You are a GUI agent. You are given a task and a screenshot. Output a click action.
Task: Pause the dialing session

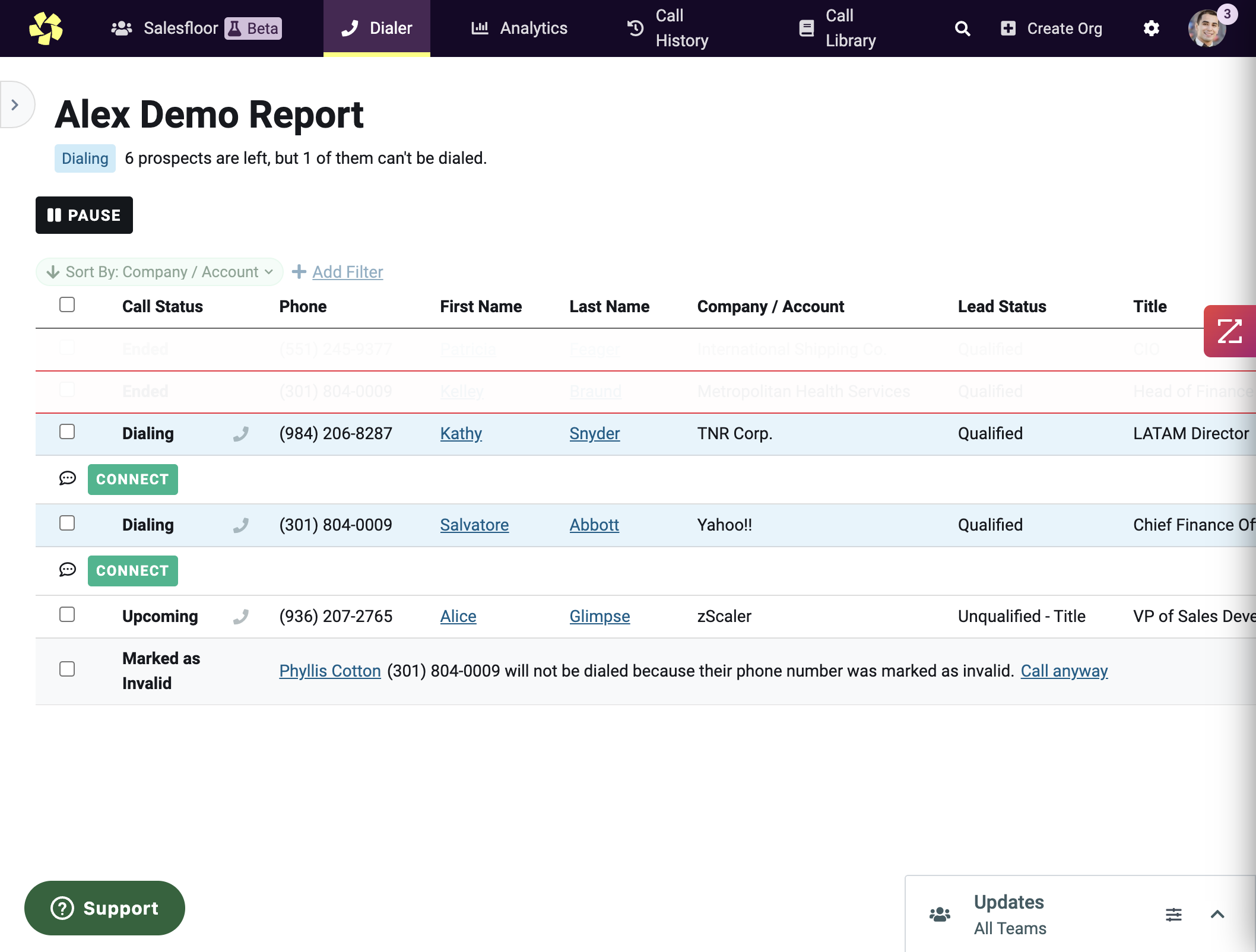pyautogui.click(x=84, y=215)
